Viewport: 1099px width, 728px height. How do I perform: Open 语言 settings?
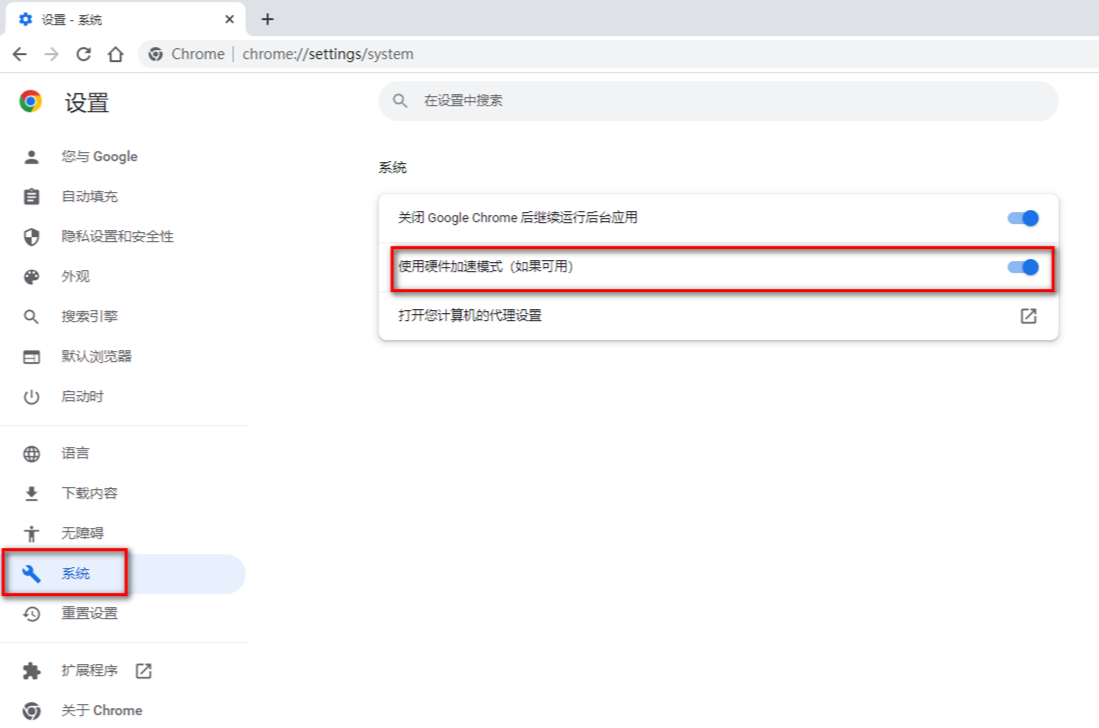[75, 453]
